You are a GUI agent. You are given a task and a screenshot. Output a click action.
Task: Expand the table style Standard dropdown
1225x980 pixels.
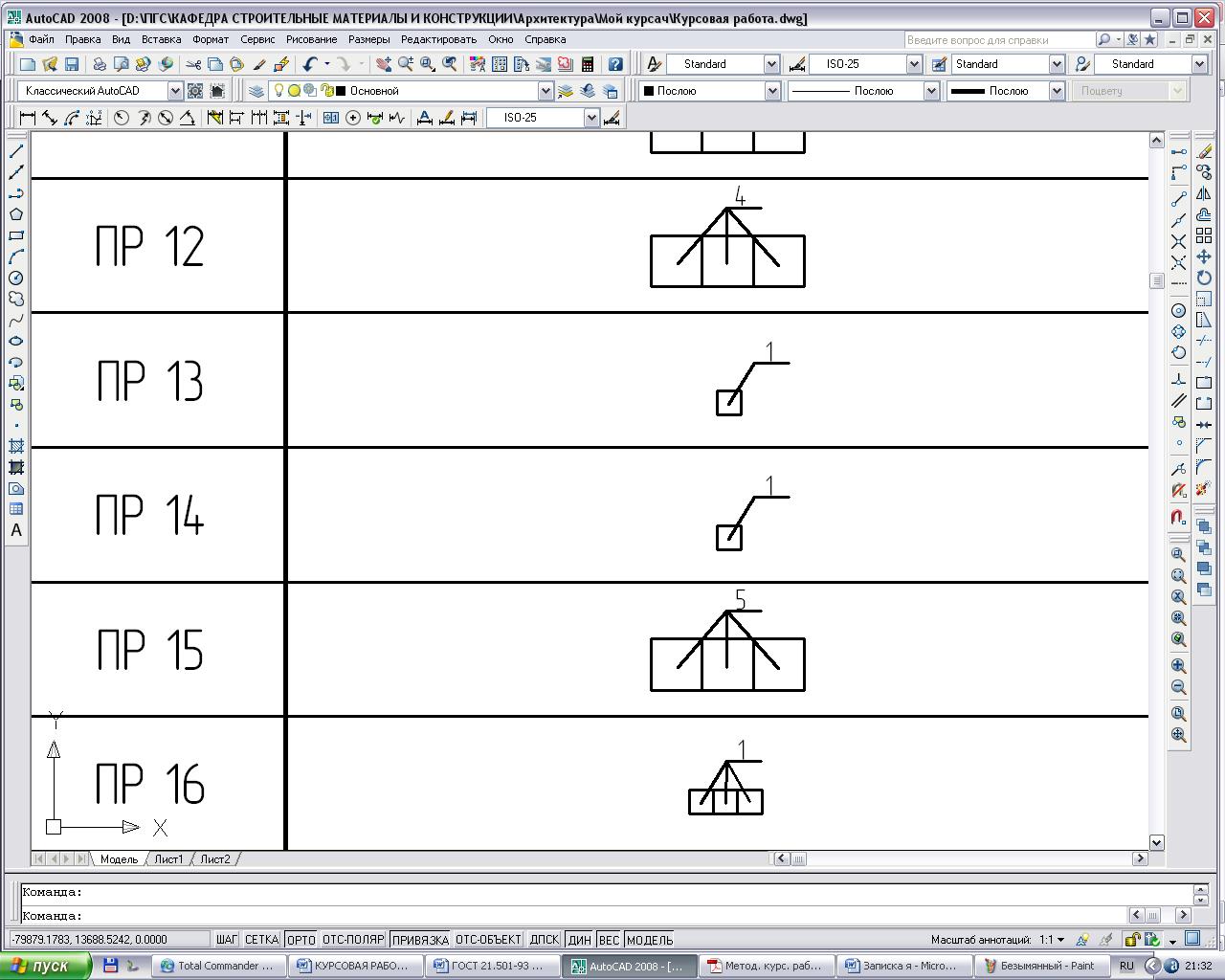click(1057, 64)
